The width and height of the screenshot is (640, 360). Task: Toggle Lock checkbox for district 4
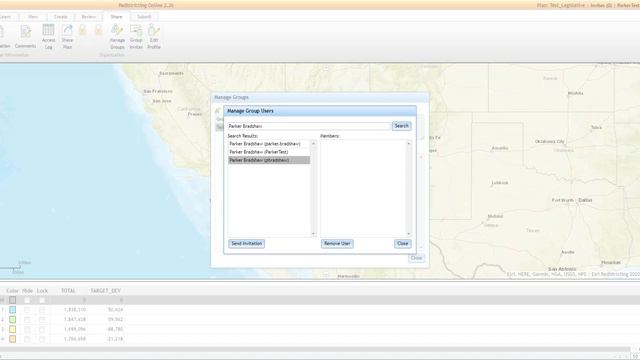(x=42, y=339)
